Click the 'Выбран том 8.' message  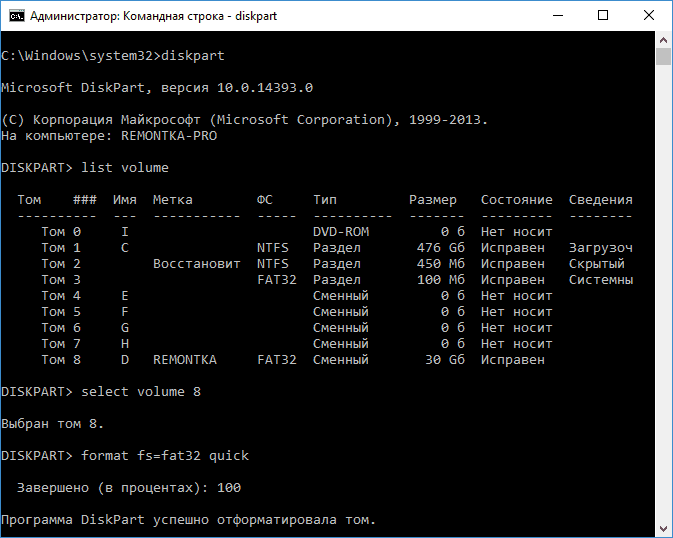pos(52,424)
